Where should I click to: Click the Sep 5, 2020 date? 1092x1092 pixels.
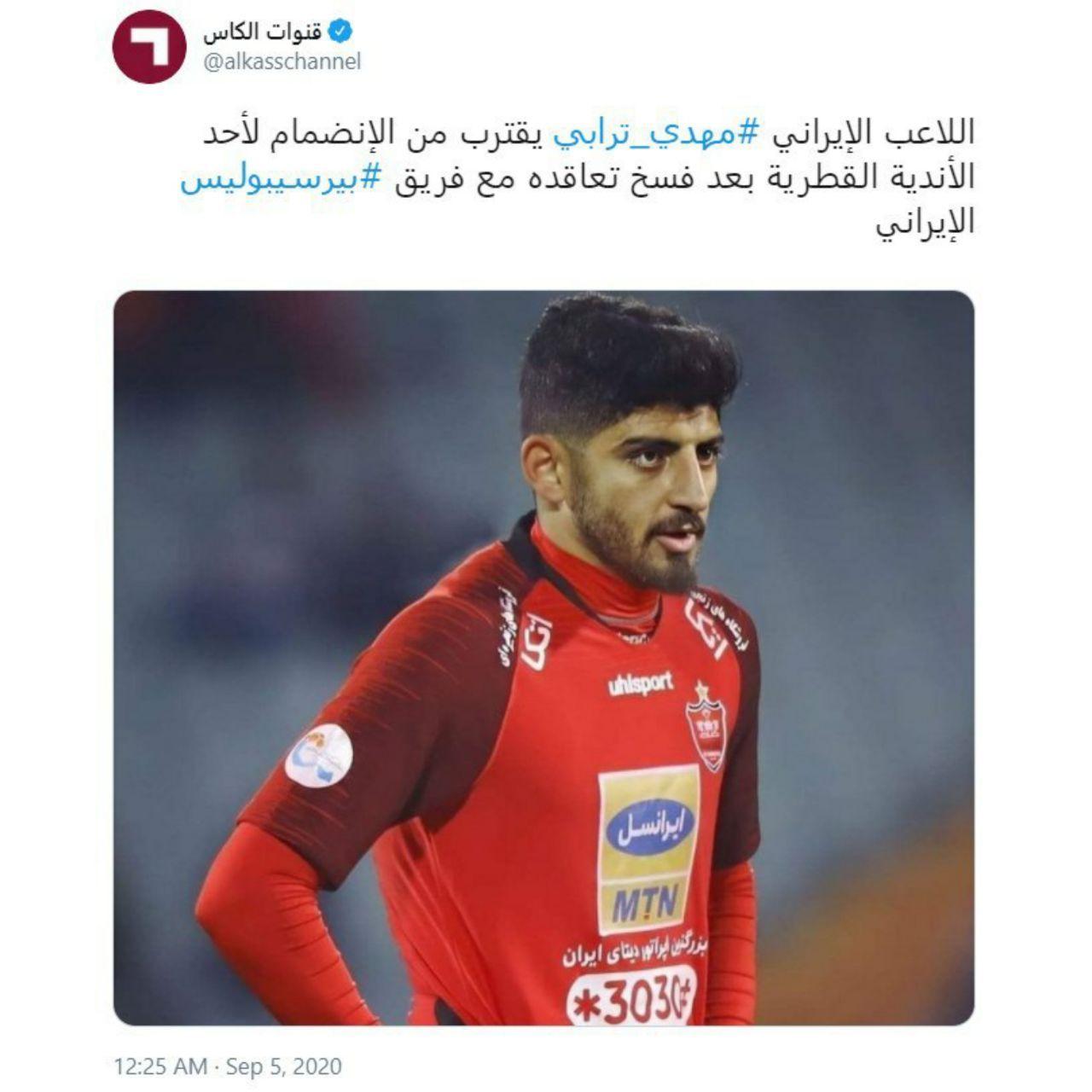(284, 1066)
